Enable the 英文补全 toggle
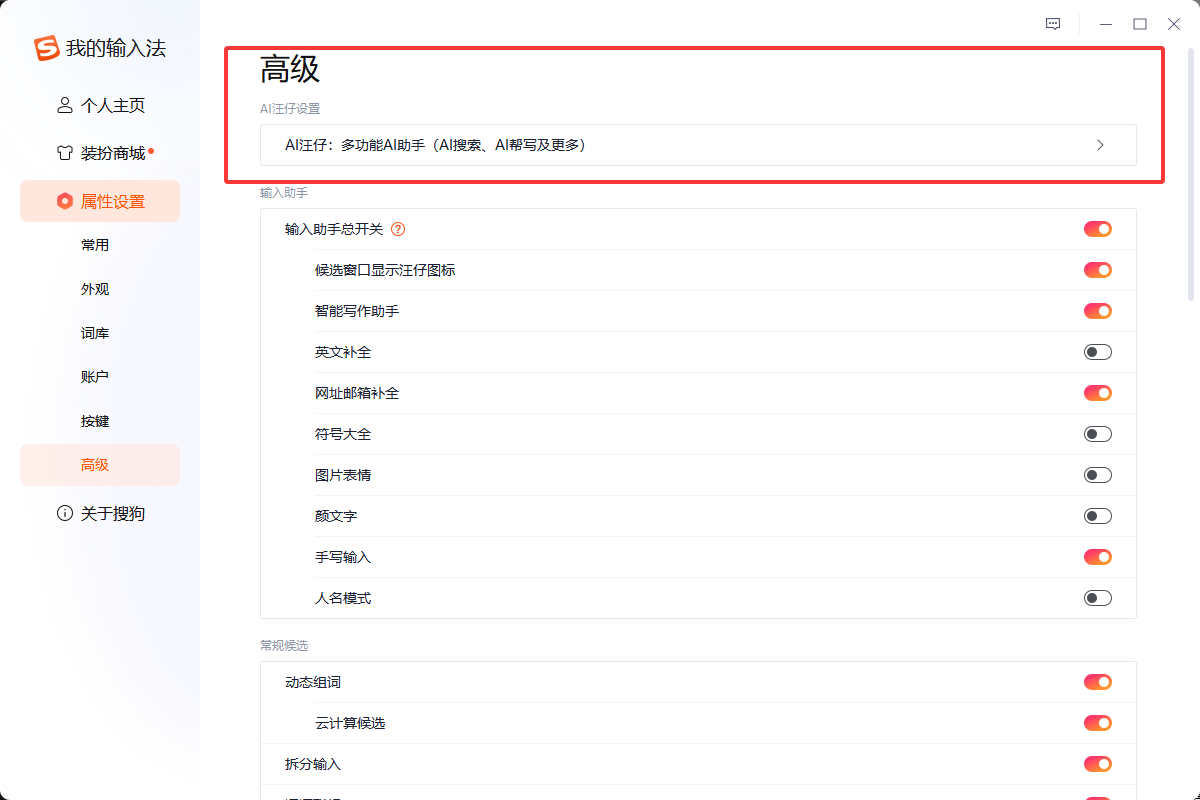 pos(1097,352)
